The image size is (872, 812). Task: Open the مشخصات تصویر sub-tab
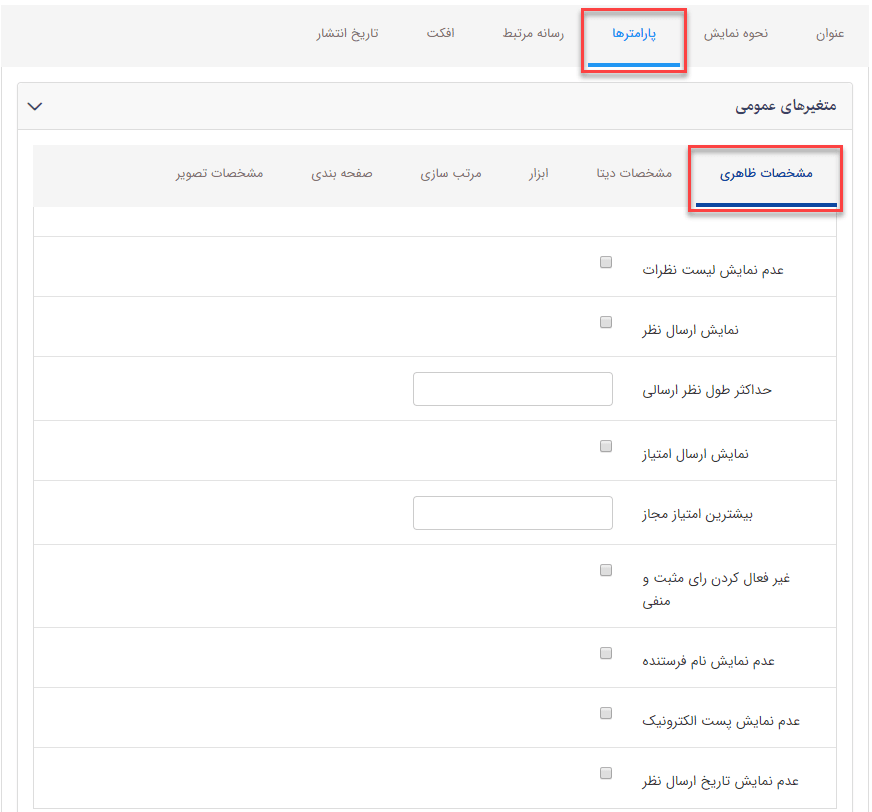click(x=220, y=172)
